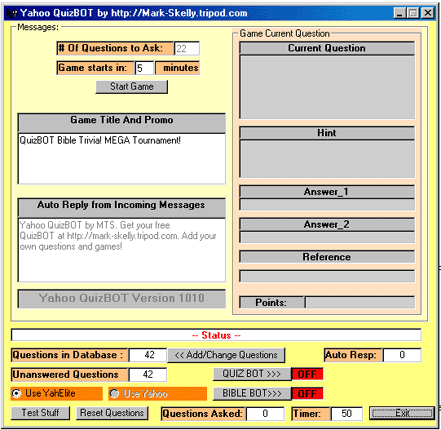Click the Timer value field showing 50
This screenshot has height=430, width=441.
(x=347, y=414)
